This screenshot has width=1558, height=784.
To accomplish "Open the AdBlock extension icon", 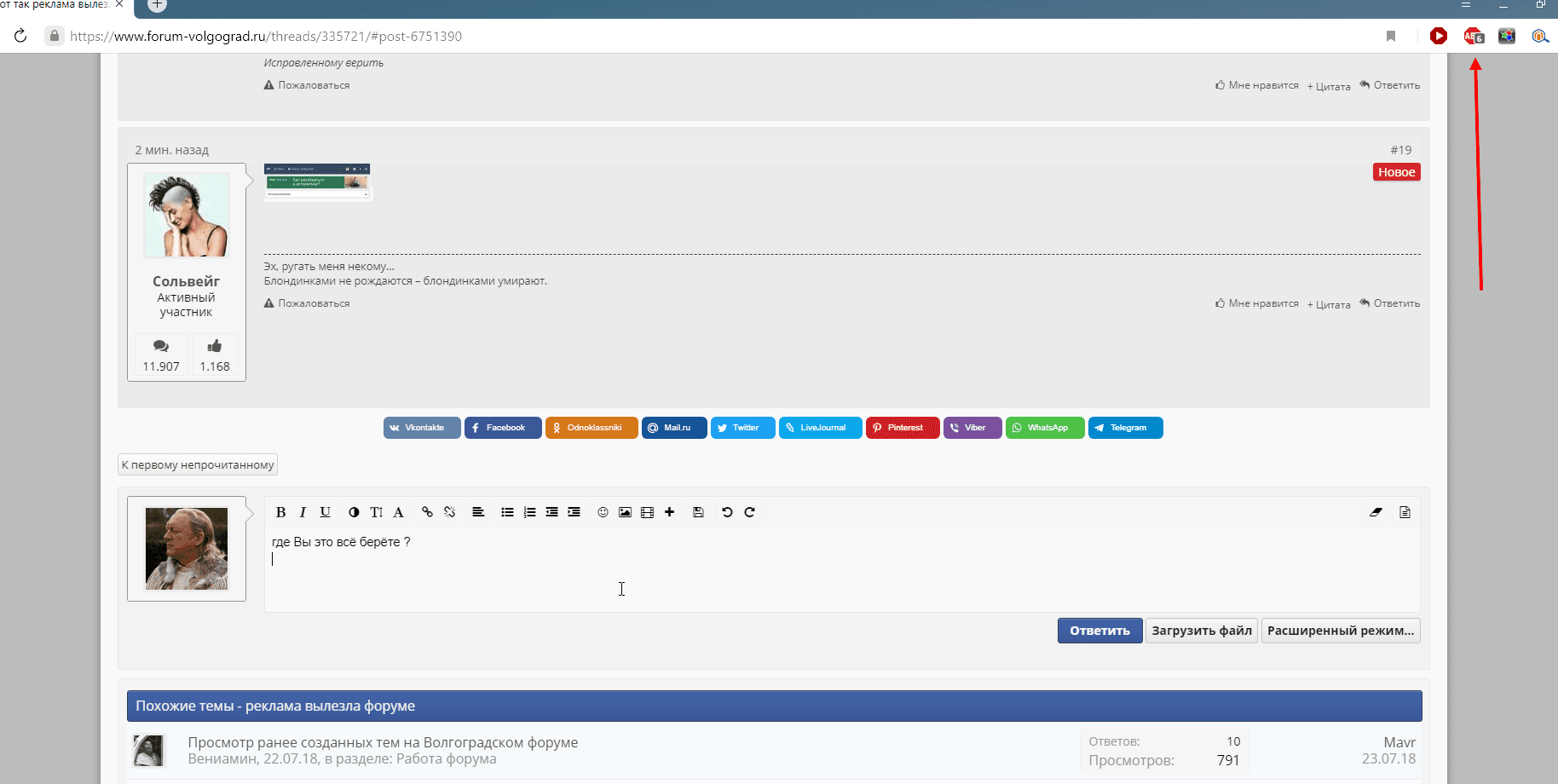I will point(1474,36).
